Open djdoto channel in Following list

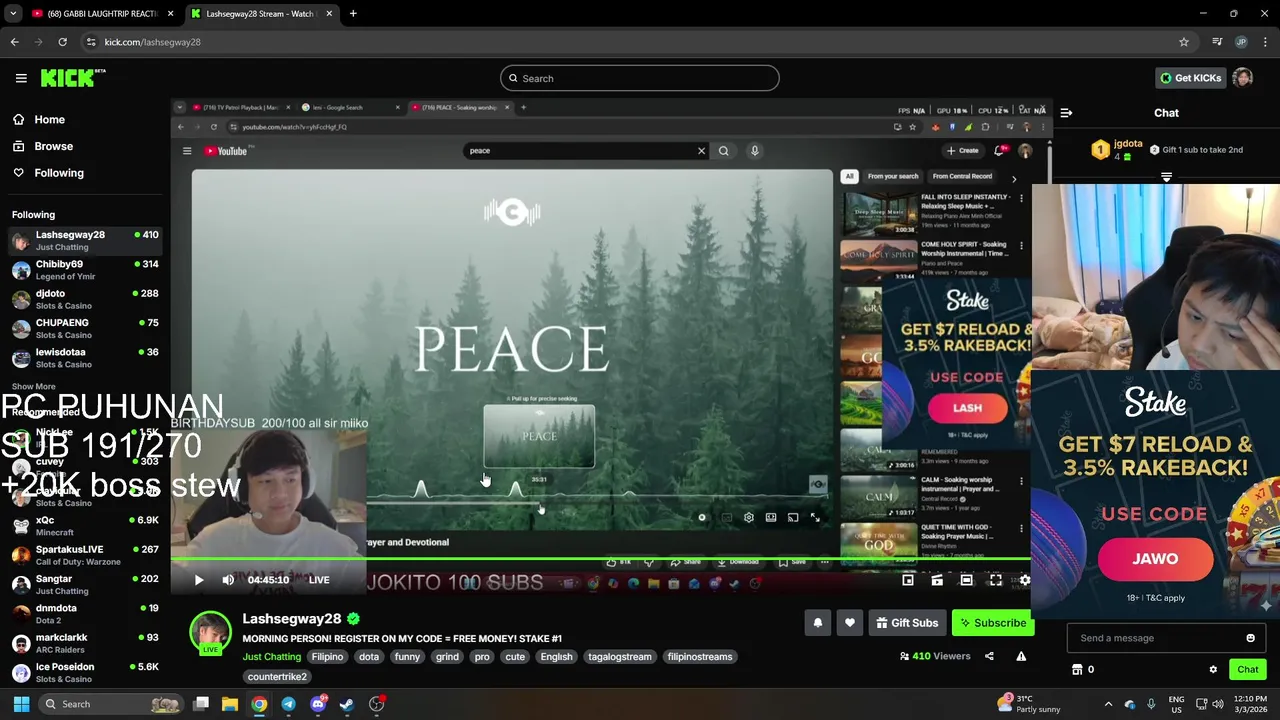coord(85,299)
